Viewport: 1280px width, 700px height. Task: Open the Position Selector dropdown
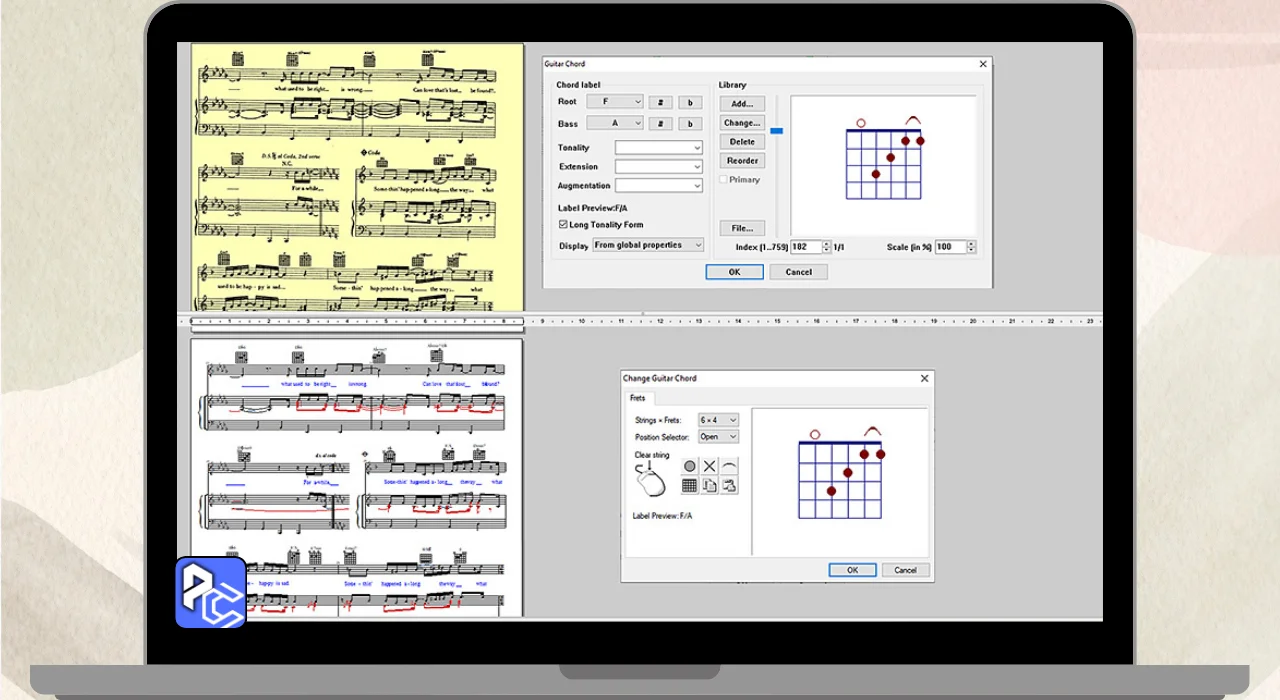(718, 437)
